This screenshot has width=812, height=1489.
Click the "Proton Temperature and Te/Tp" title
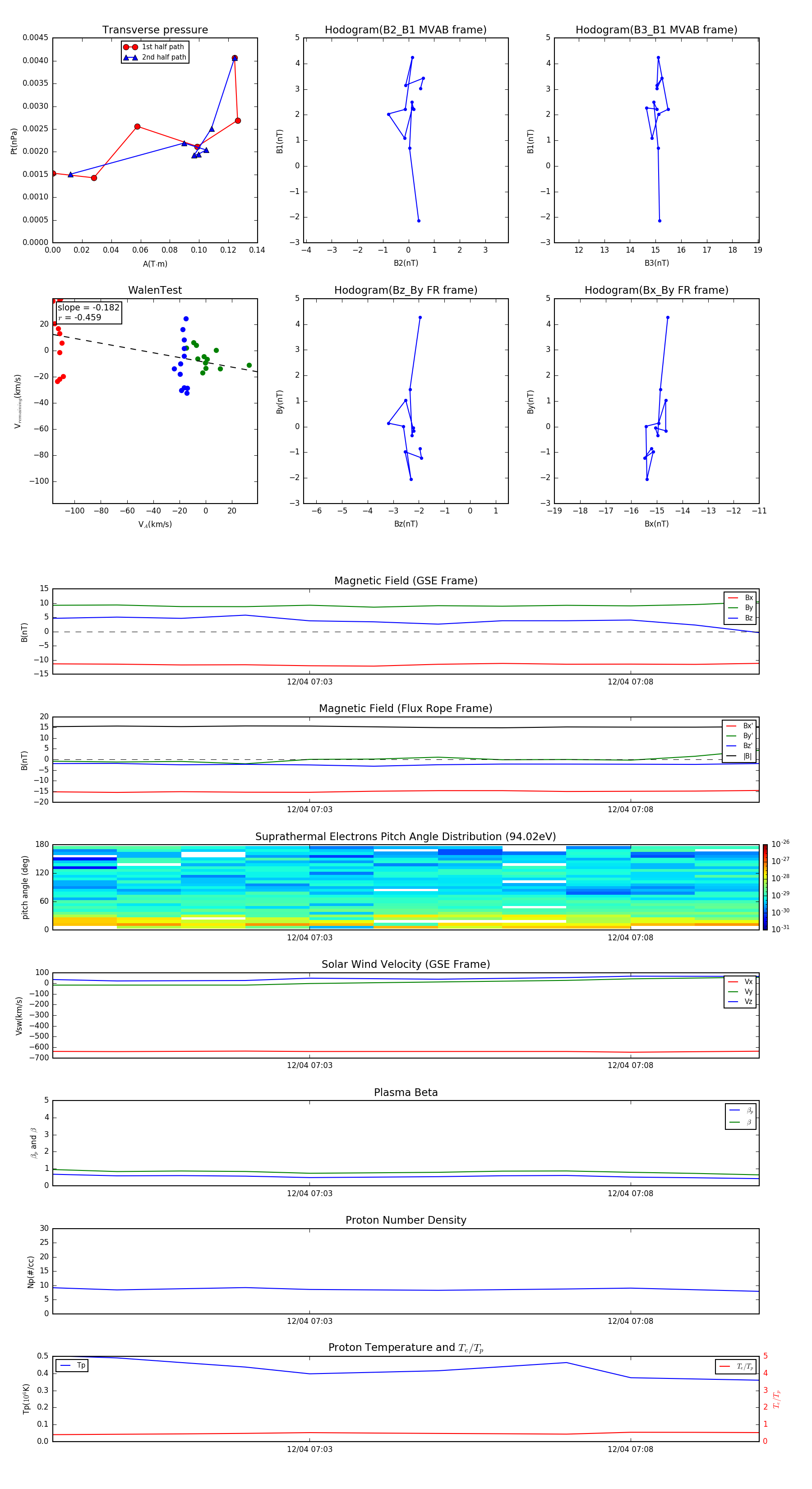pos(406,1348)
